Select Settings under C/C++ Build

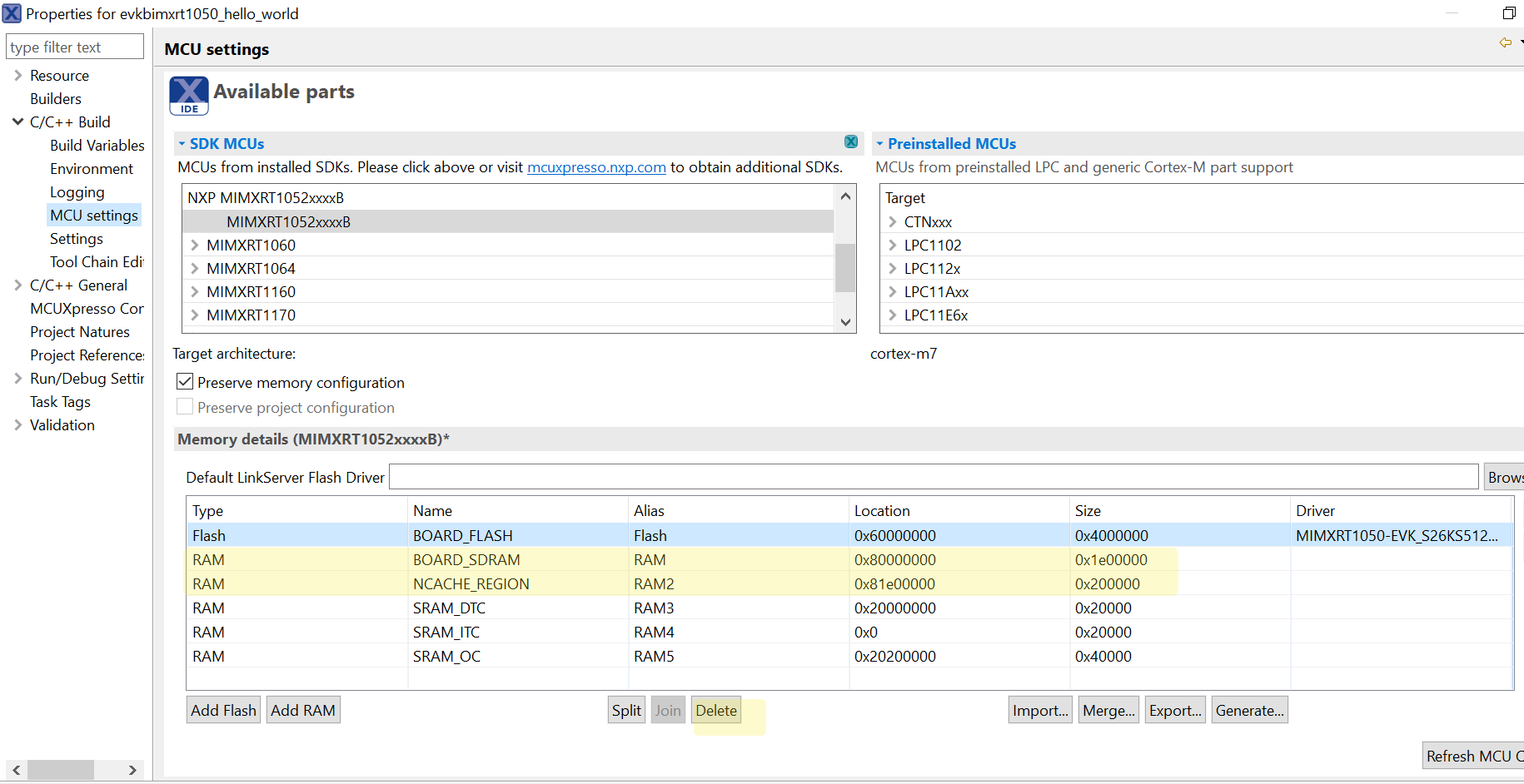pos(76,238)
